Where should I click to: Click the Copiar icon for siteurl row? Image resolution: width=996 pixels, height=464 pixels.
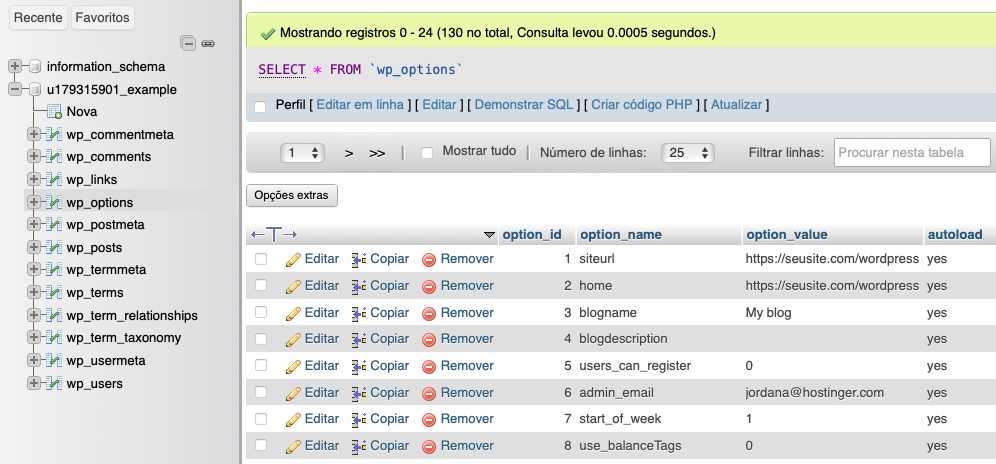pyautogui.click(x=359, y=259)
